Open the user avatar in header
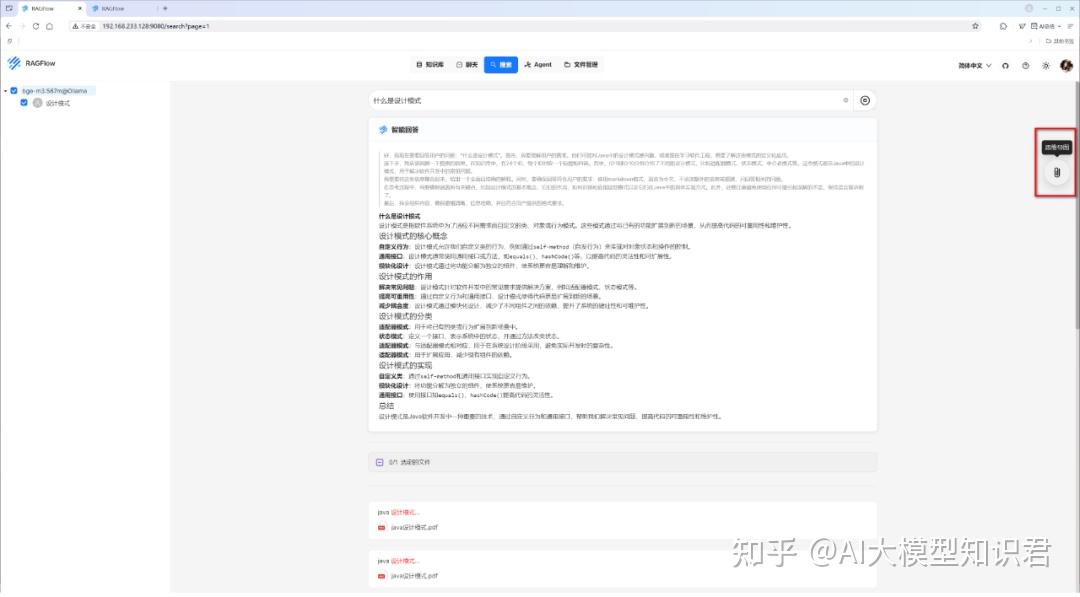Image resolution: width=1080 pixels, height=597 pixels. 1066,65
